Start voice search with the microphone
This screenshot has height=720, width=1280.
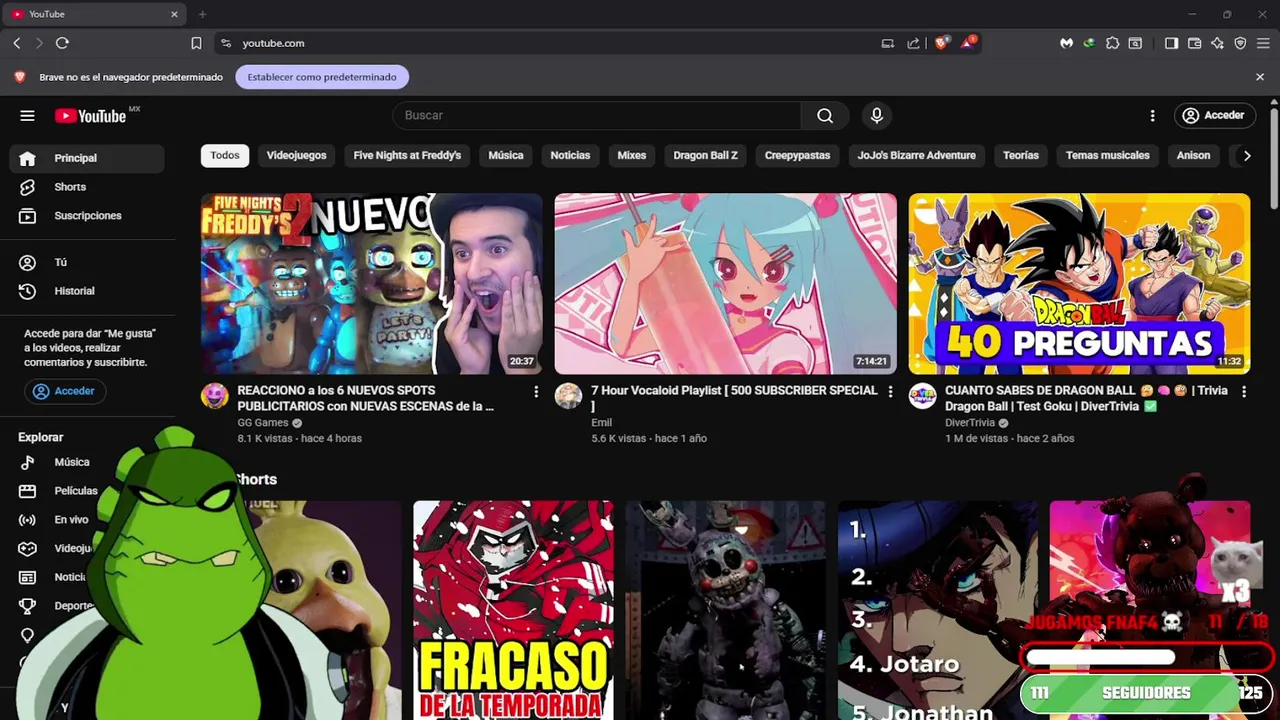point(877,116)
